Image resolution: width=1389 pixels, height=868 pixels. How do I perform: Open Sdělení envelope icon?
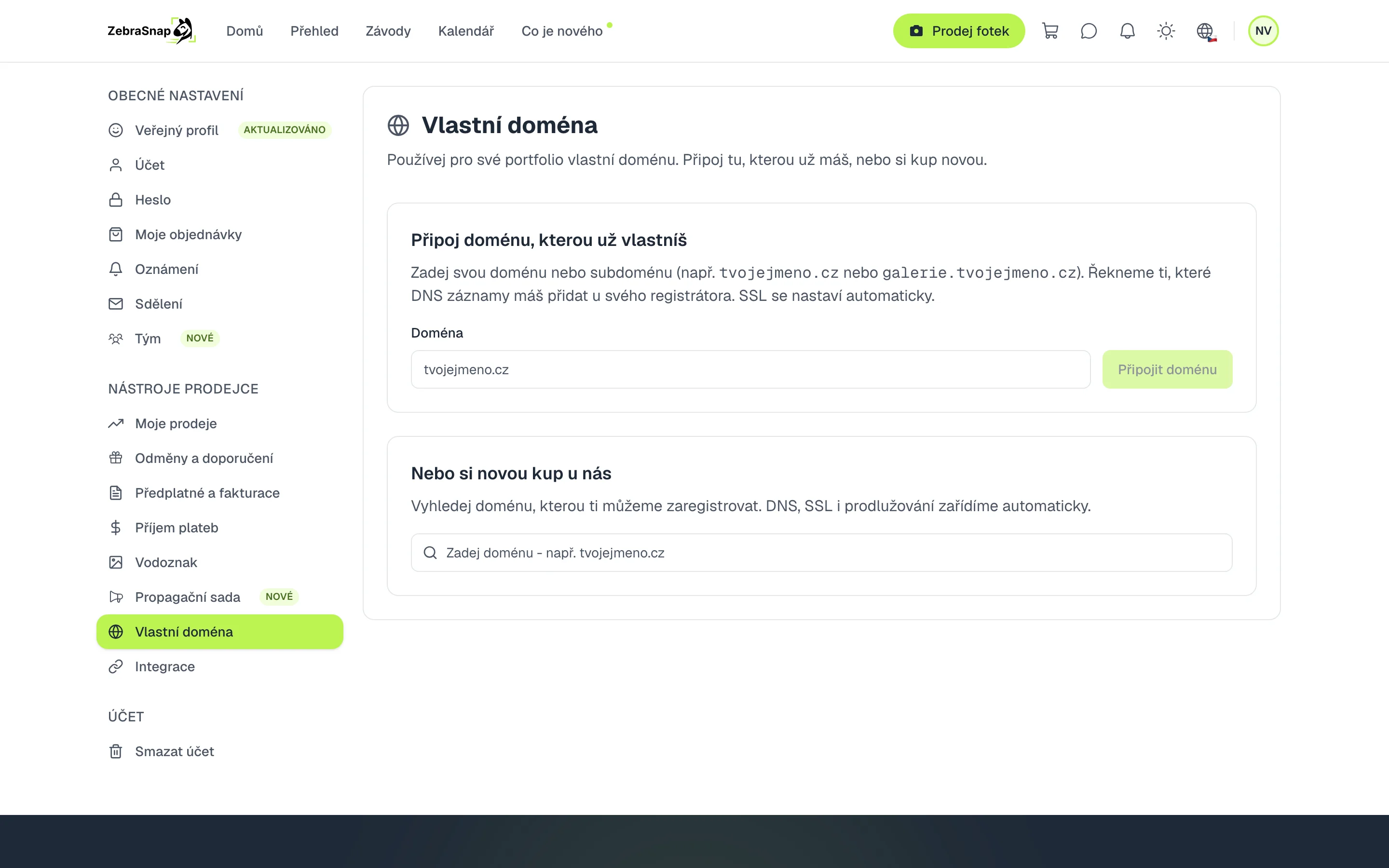click(x=116, y=304)
